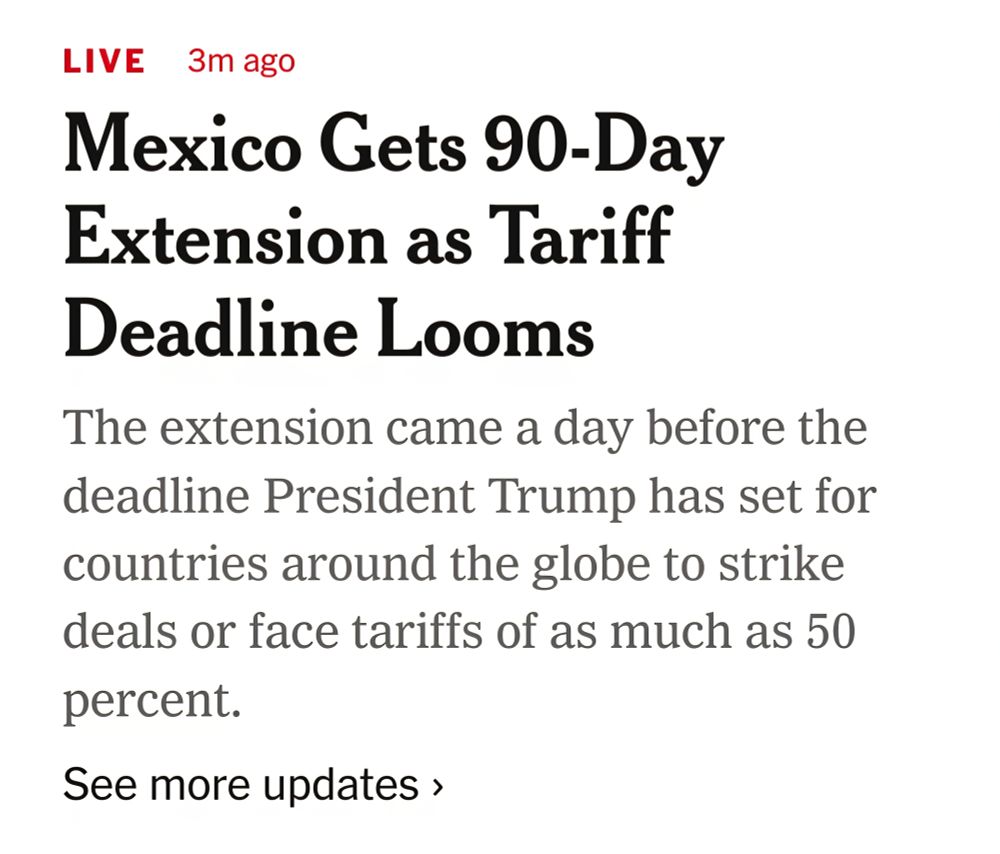Screen dimensions: 1000x854
Task: Click the word "updates" in bottom link
Action: [x=341, y=786]
